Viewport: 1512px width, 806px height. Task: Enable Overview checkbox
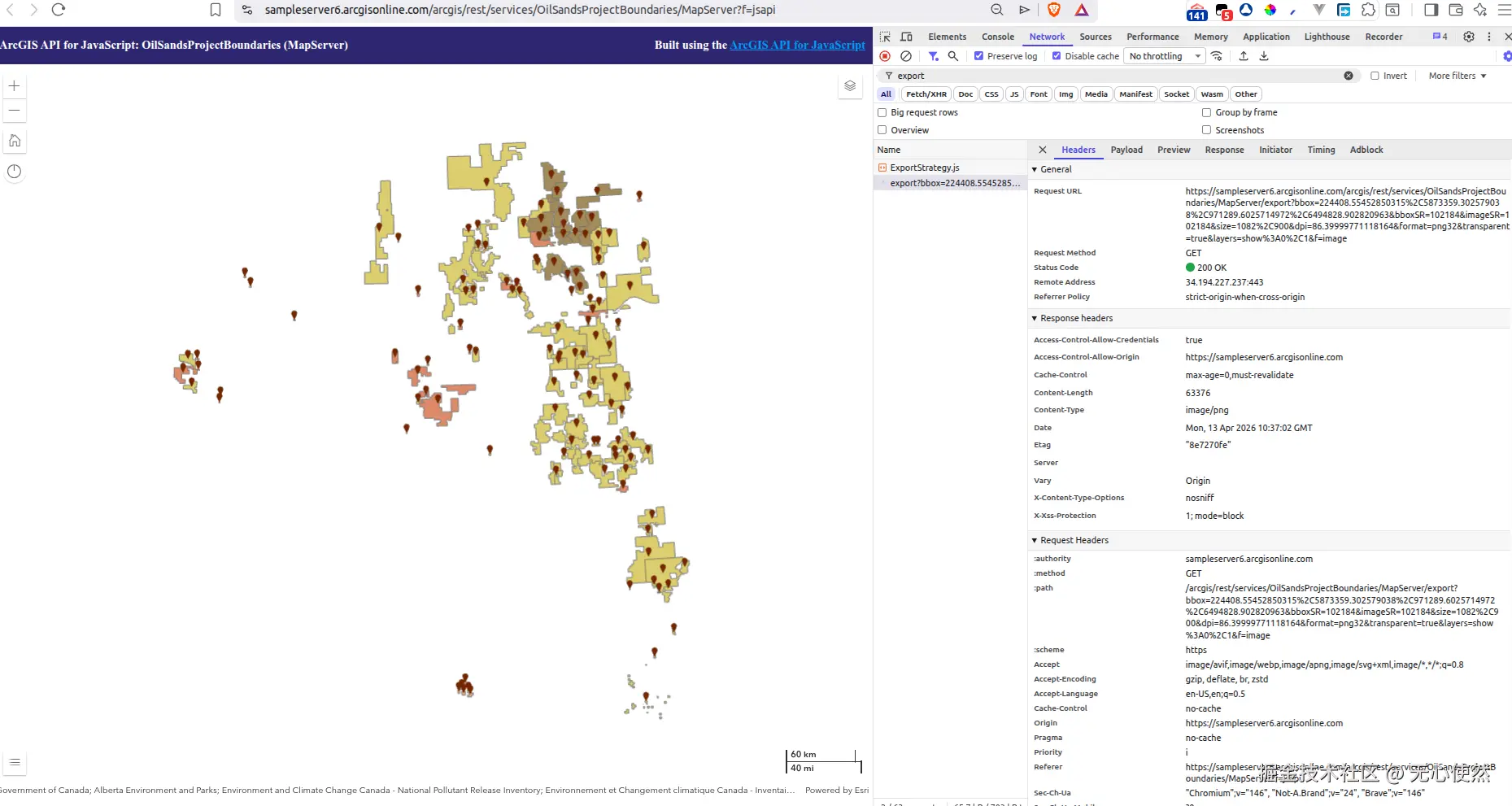882,130
